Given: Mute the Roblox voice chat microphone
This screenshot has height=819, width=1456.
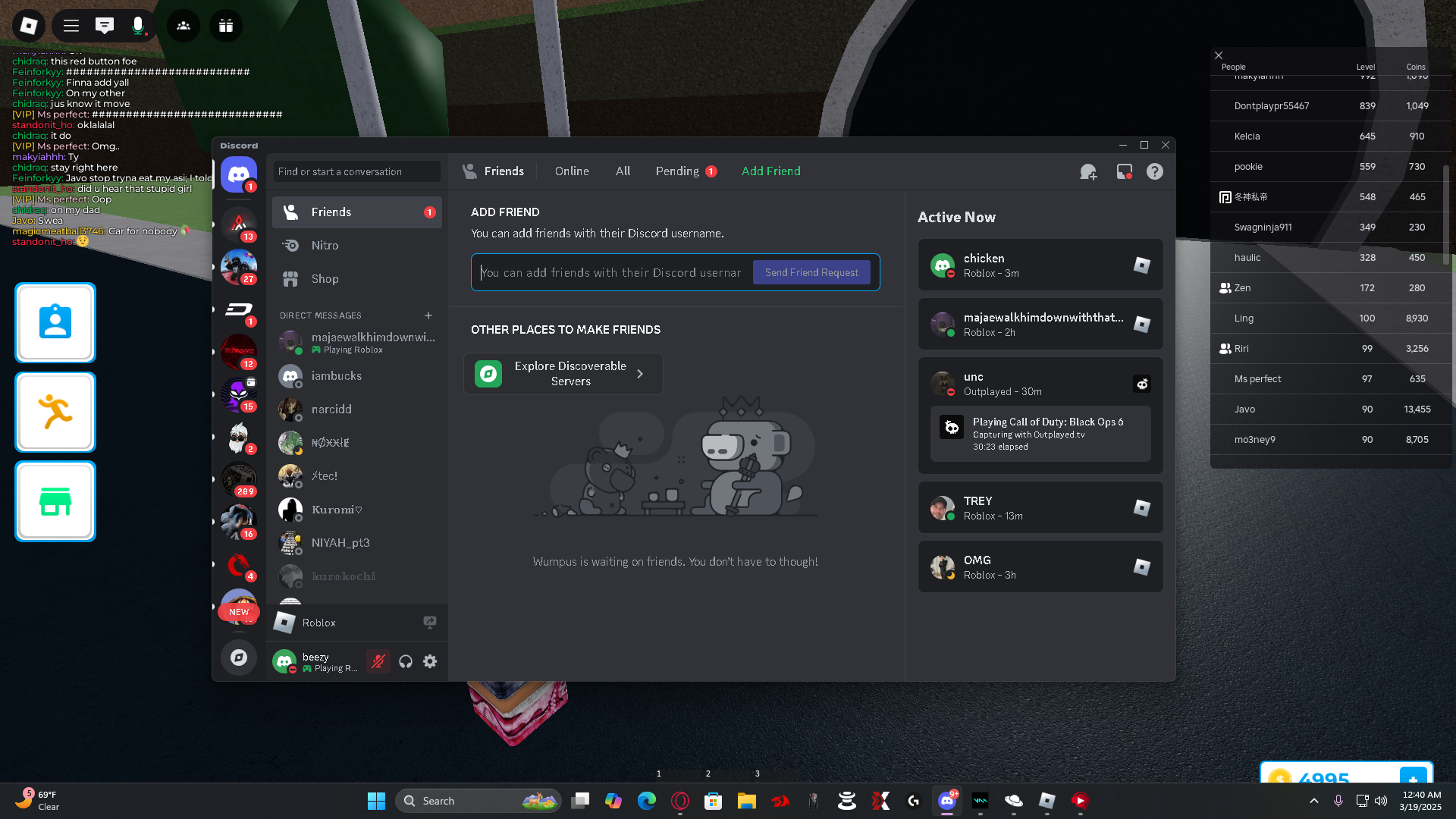Looking at the screenshot, I should (138, 26).
